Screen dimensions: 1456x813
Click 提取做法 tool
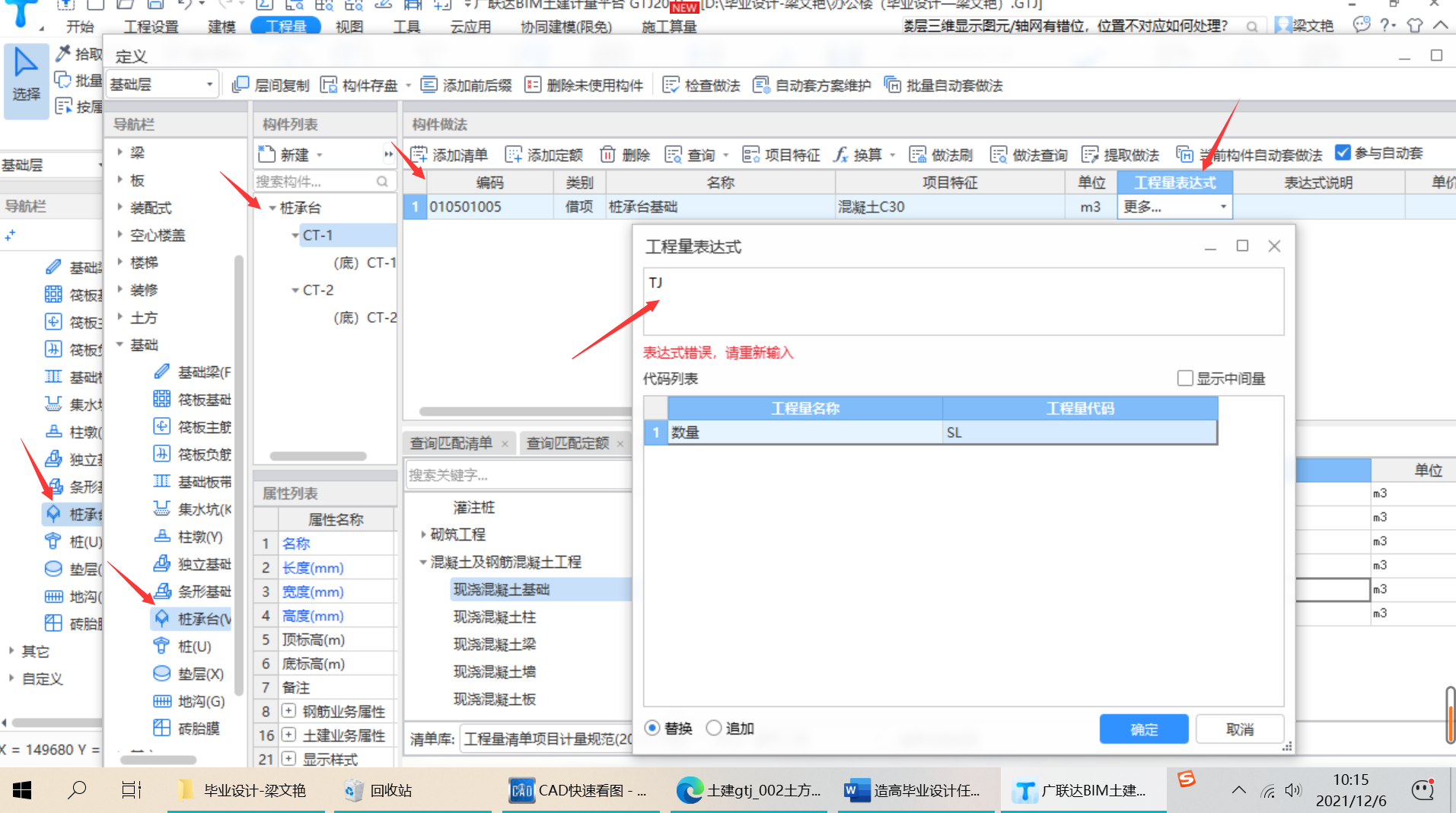tap(1120, 155)
